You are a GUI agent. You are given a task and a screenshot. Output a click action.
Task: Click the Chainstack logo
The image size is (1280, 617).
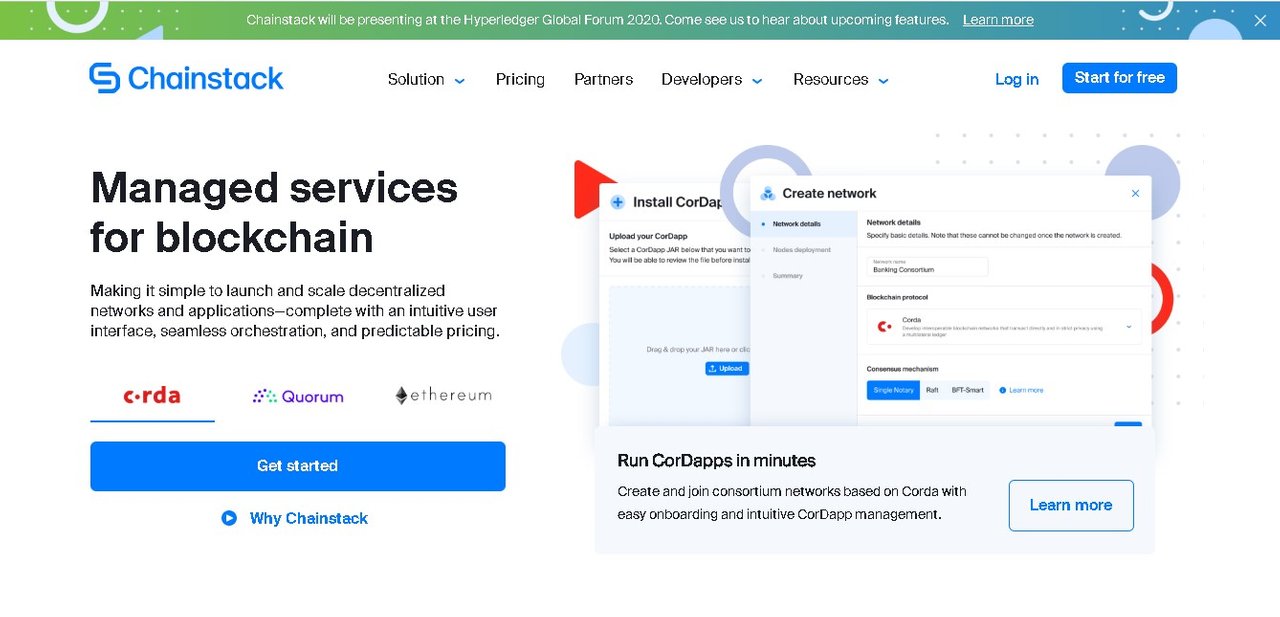pos(186,78)
